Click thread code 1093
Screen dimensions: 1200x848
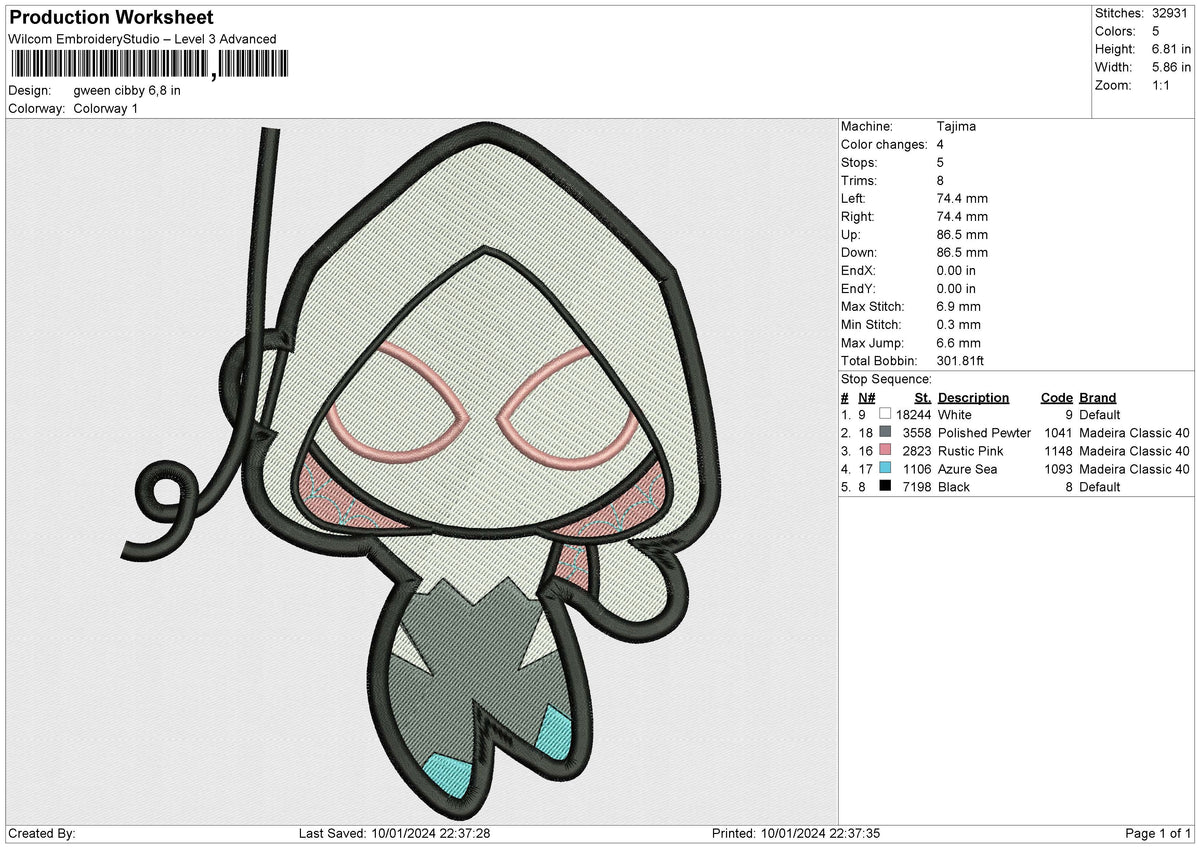click(x=1058, y=469)
